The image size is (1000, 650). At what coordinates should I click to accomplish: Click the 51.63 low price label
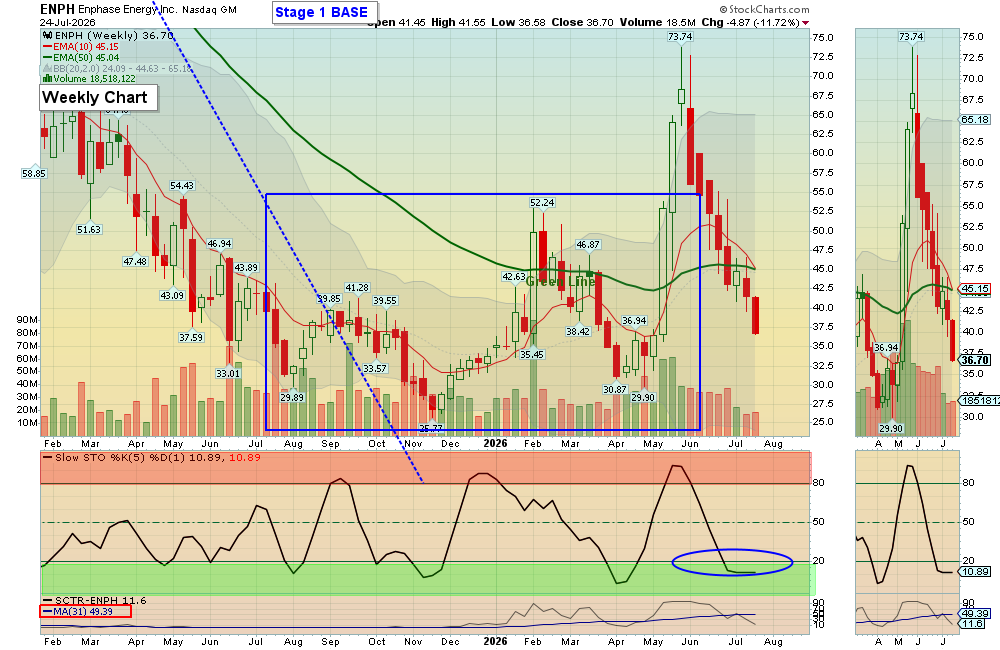(x=89, y=229)
